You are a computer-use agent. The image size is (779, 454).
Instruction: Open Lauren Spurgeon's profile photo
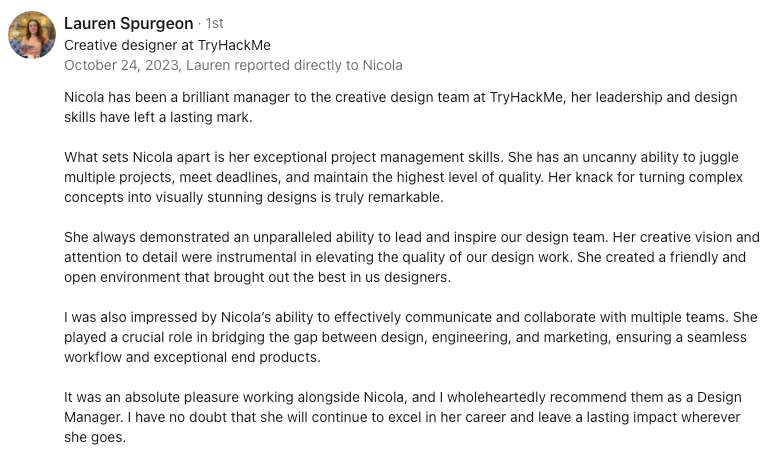tap(32, 35)
